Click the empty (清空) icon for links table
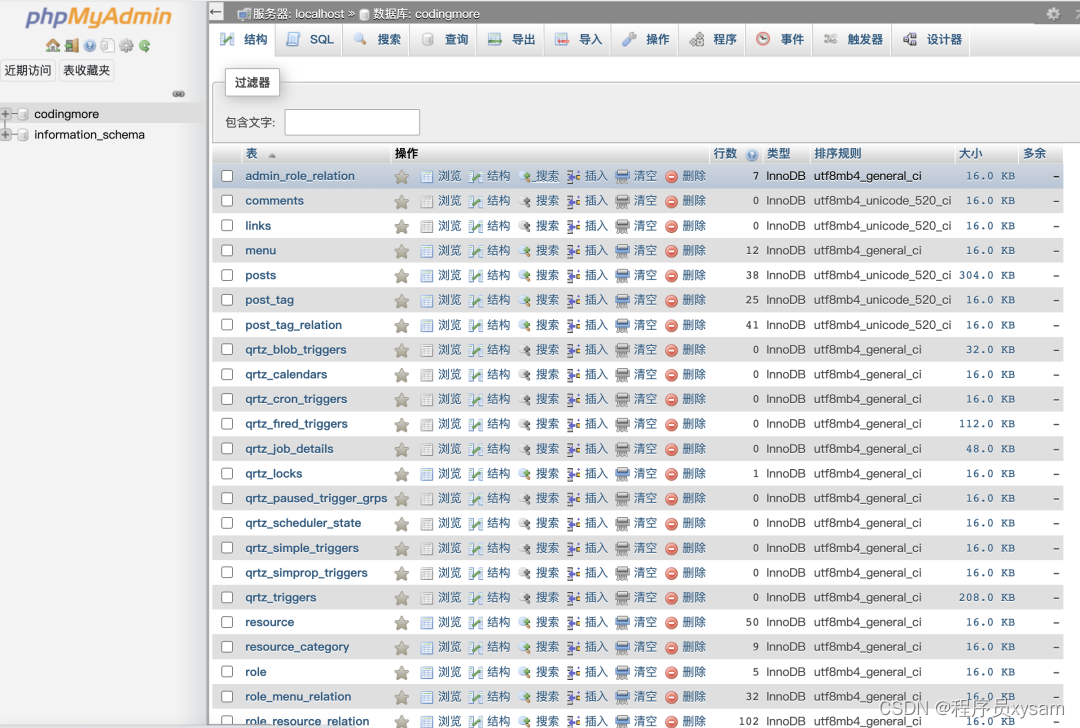The image size is (1080, 728). 622,227
